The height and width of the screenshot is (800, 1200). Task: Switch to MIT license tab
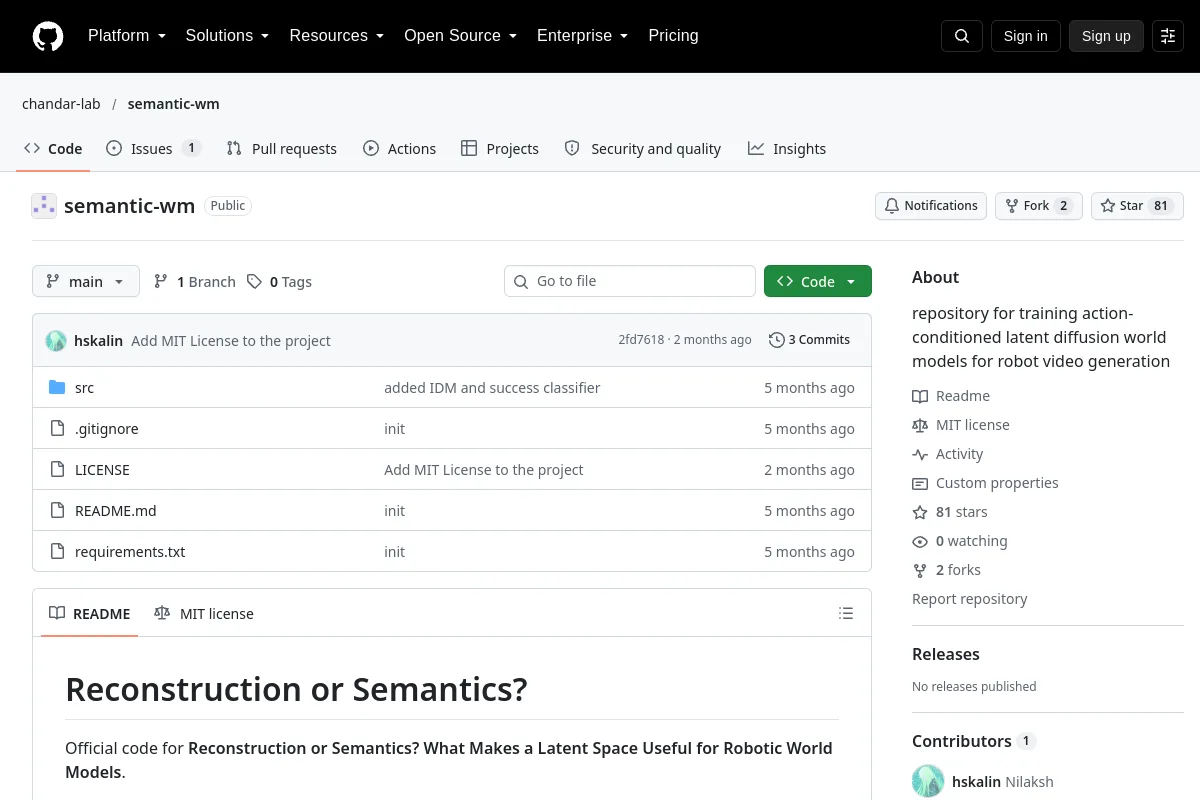pos(204,614)
